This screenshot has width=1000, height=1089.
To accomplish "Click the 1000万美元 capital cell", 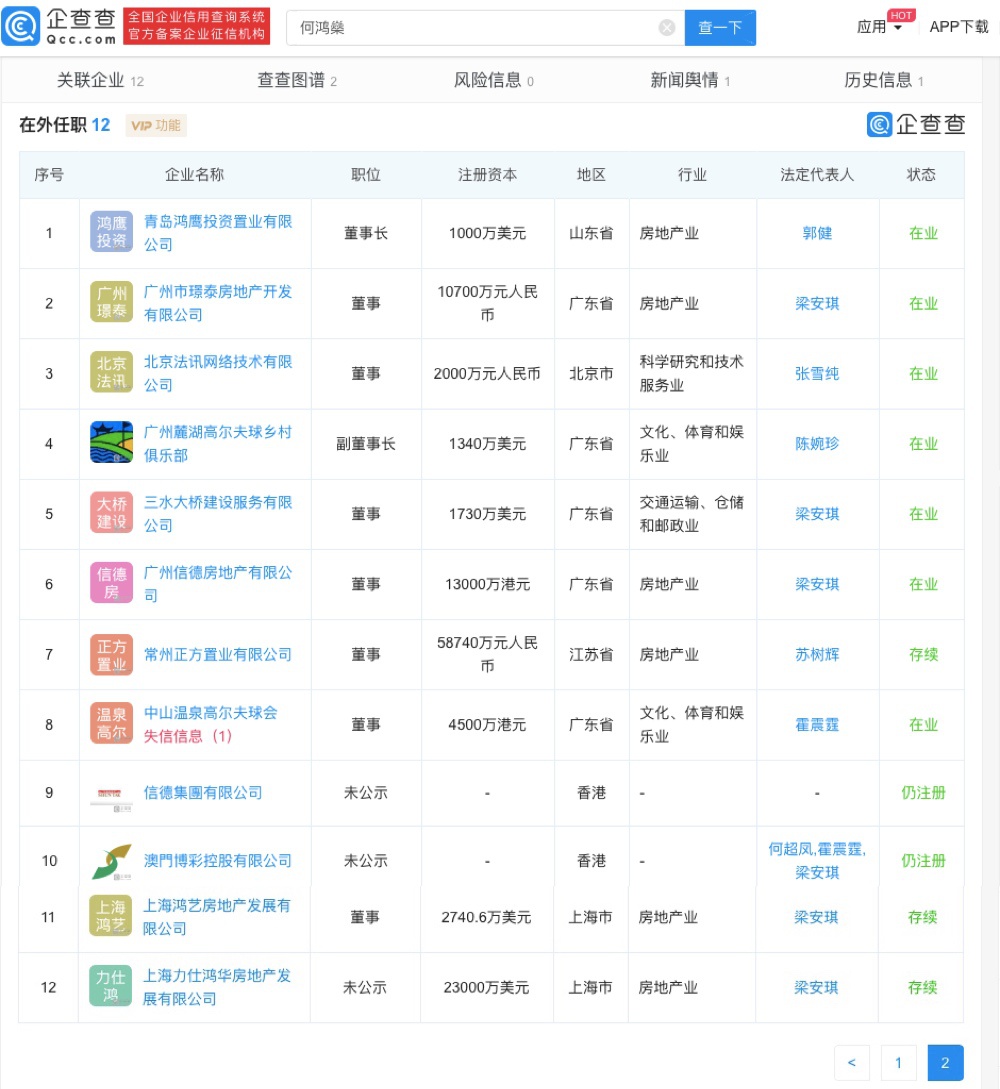I will (488, 233).
